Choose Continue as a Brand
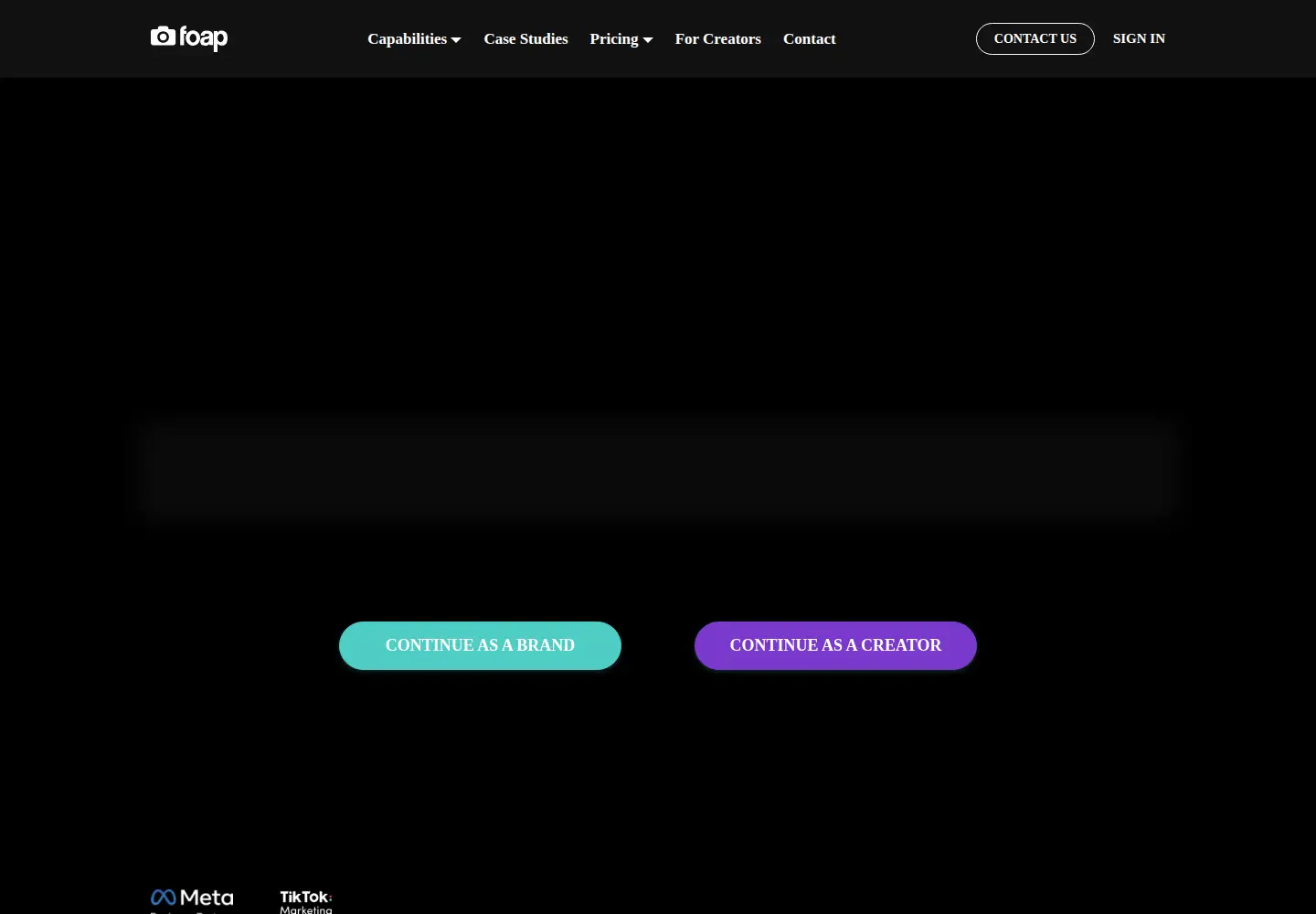Screen dimensions: 1316x914 (480, 645)
